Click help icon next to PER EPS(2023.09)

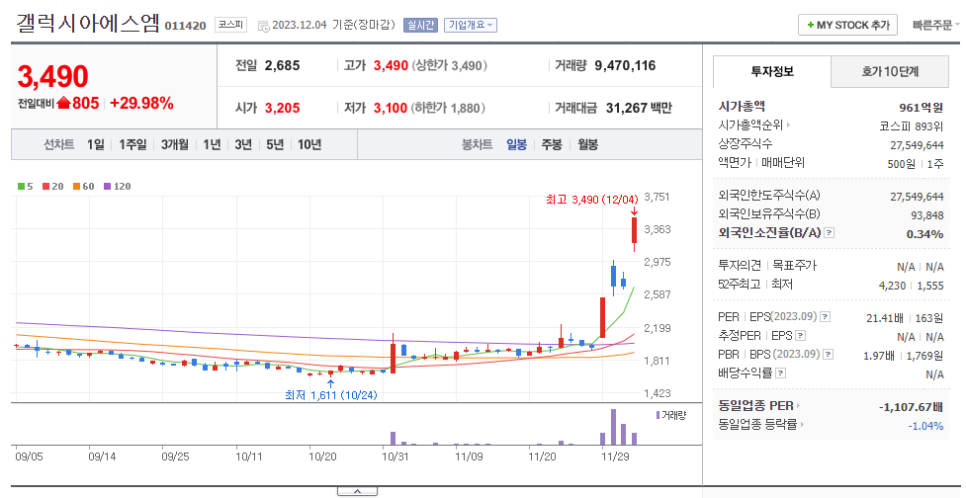point(826,317)
